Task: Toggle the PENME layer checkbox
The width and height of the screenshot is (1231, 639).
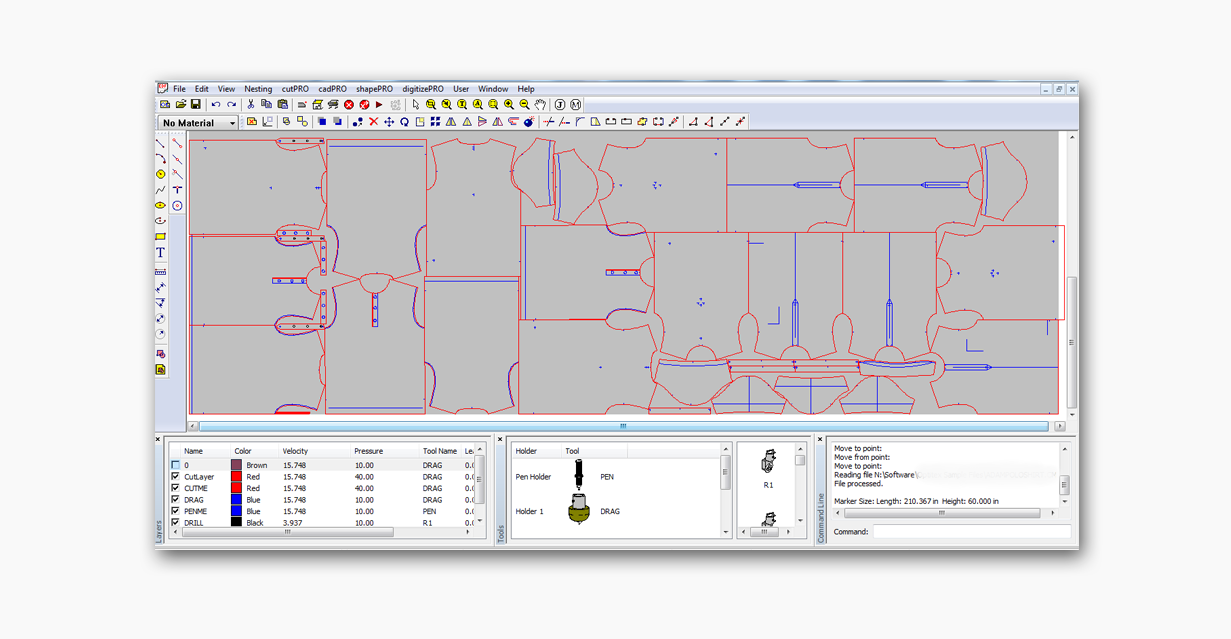Action: click(x=176, y=511)
